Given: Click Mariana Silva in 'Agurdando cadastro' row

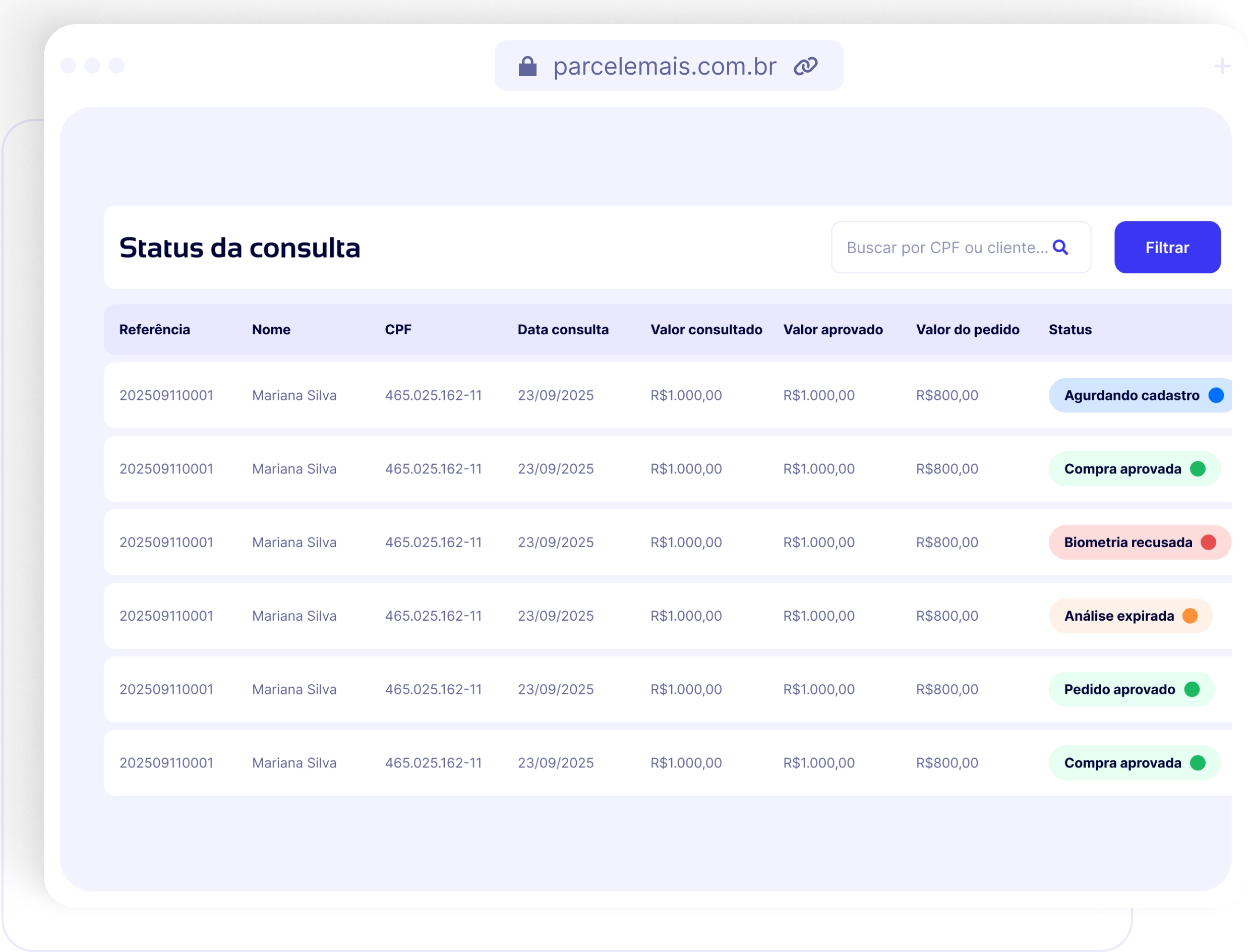Looking at the screenshot, I should tap(294, 395).
